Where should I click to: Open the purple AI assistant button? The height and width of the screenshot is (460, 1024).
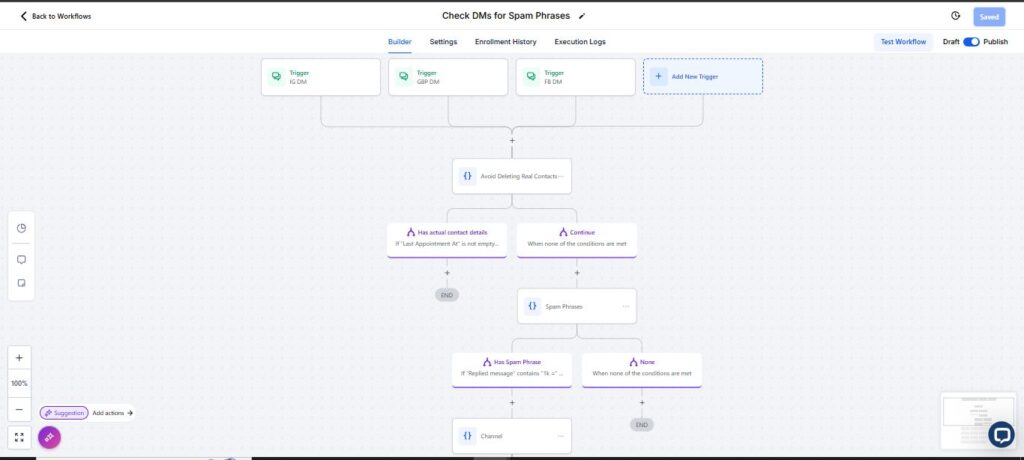coord(49,437)
